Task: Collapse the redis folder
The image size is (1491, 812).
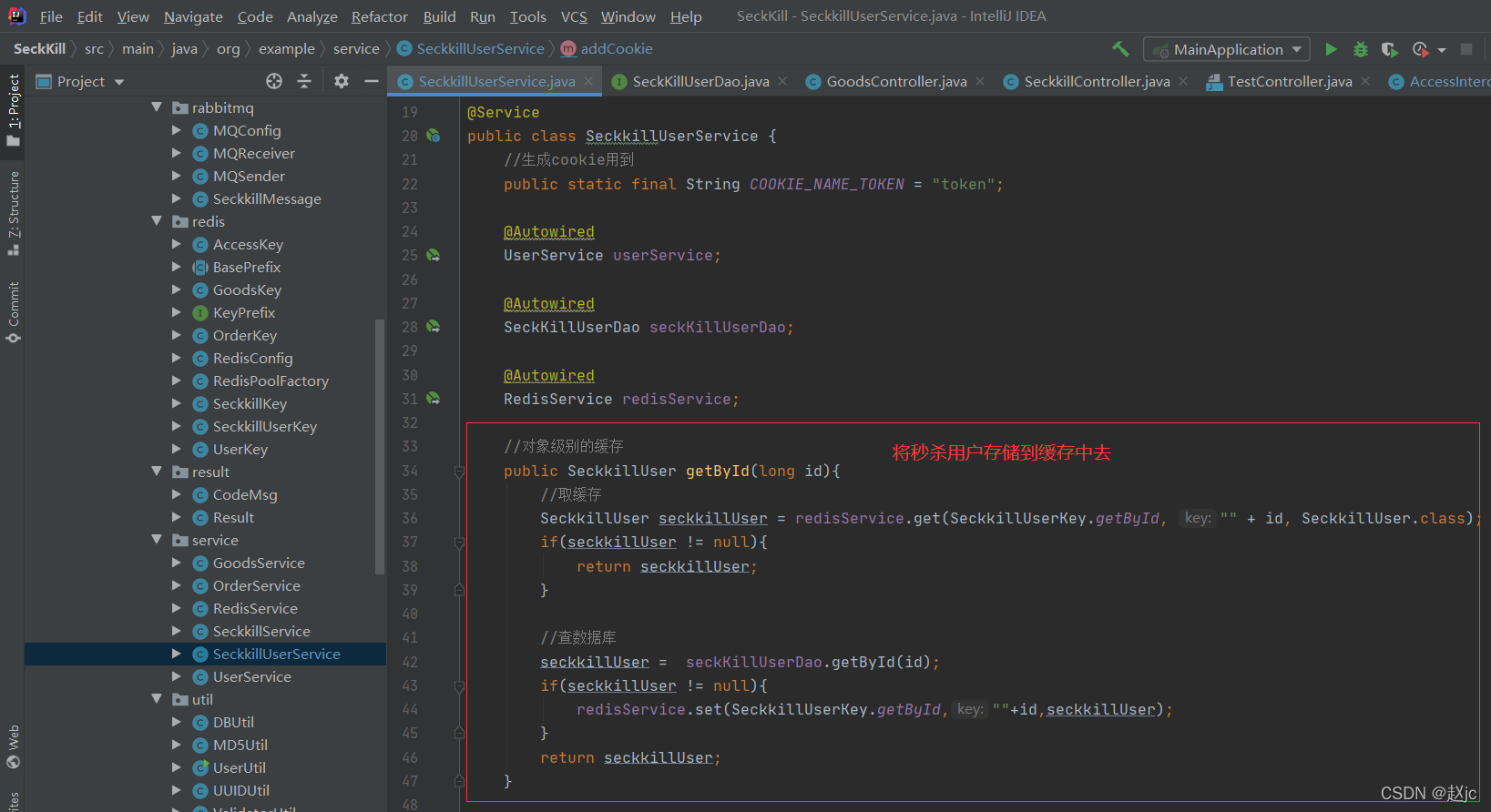Action: [157, 221]
